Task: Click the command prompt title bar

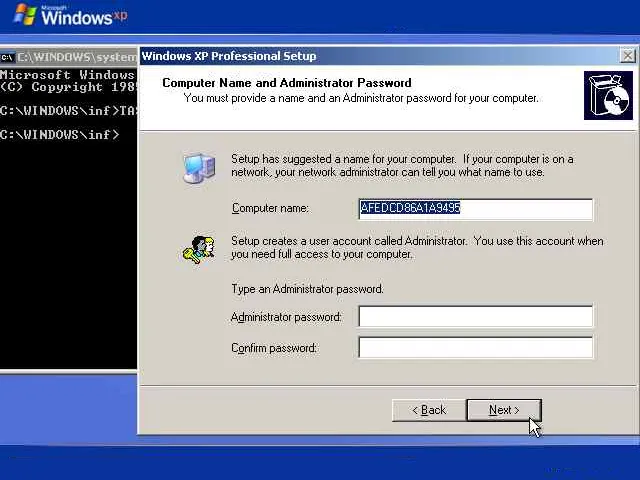Action: (69, 57)
